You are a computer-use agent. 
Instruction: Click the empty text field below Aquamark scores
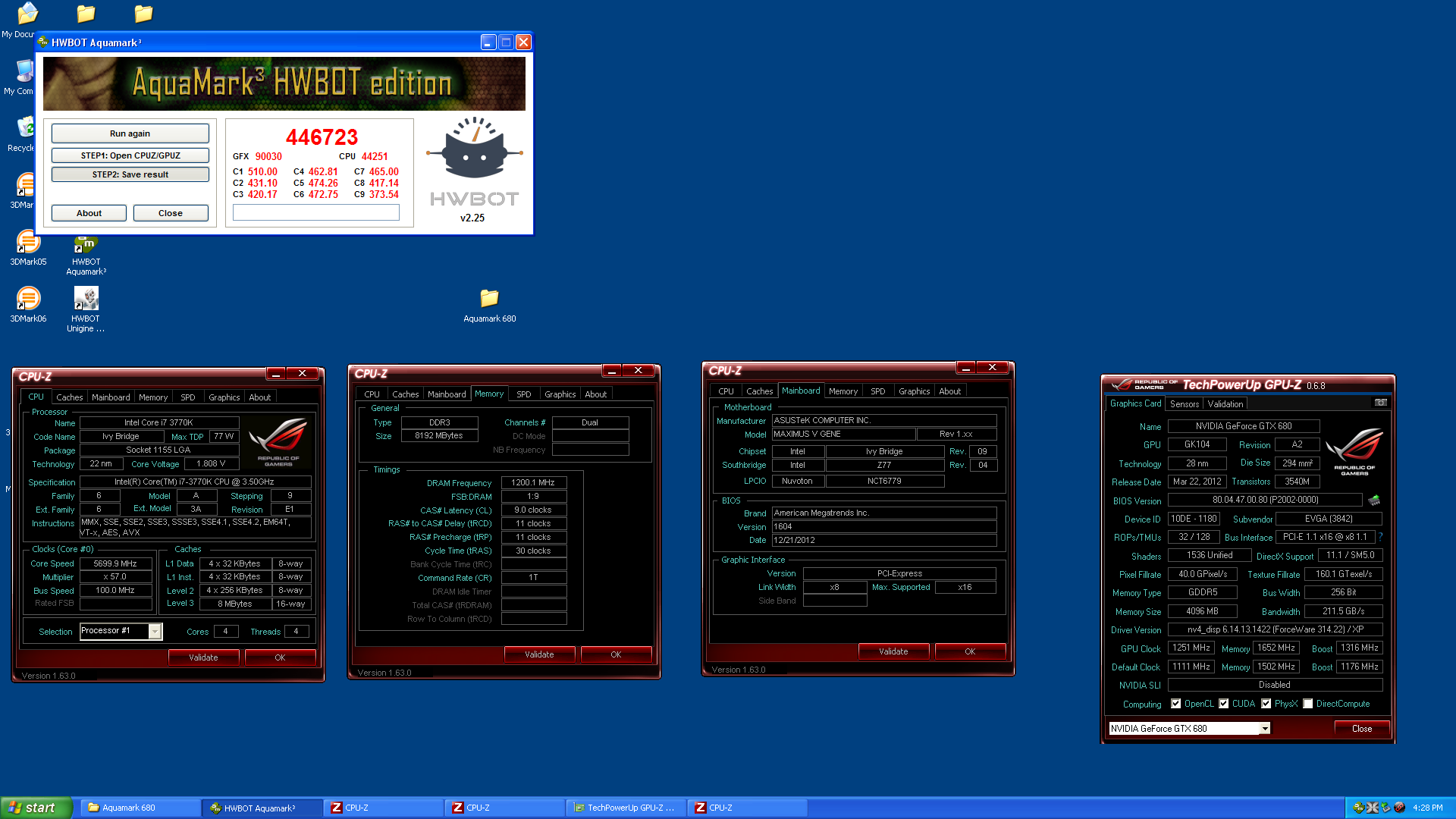click(x=316, y=213)
